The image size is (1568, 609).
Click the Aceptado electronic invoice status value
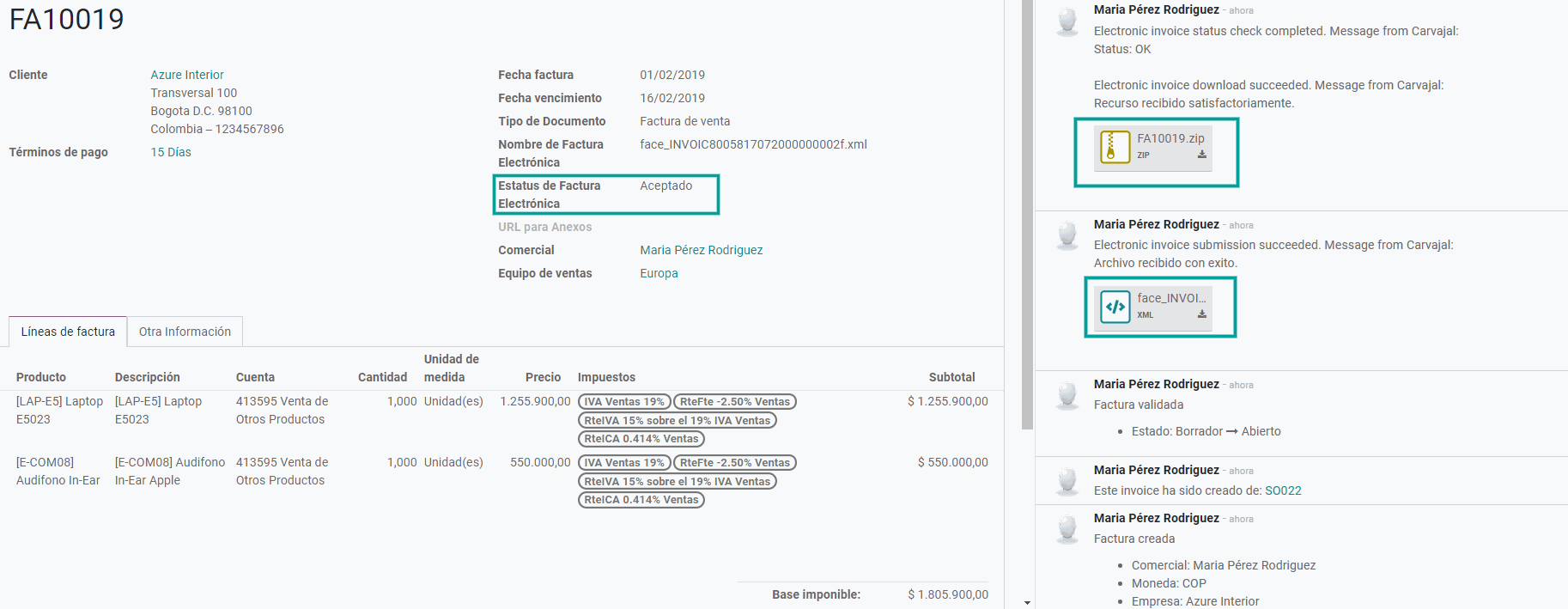[x=665, y=186]
